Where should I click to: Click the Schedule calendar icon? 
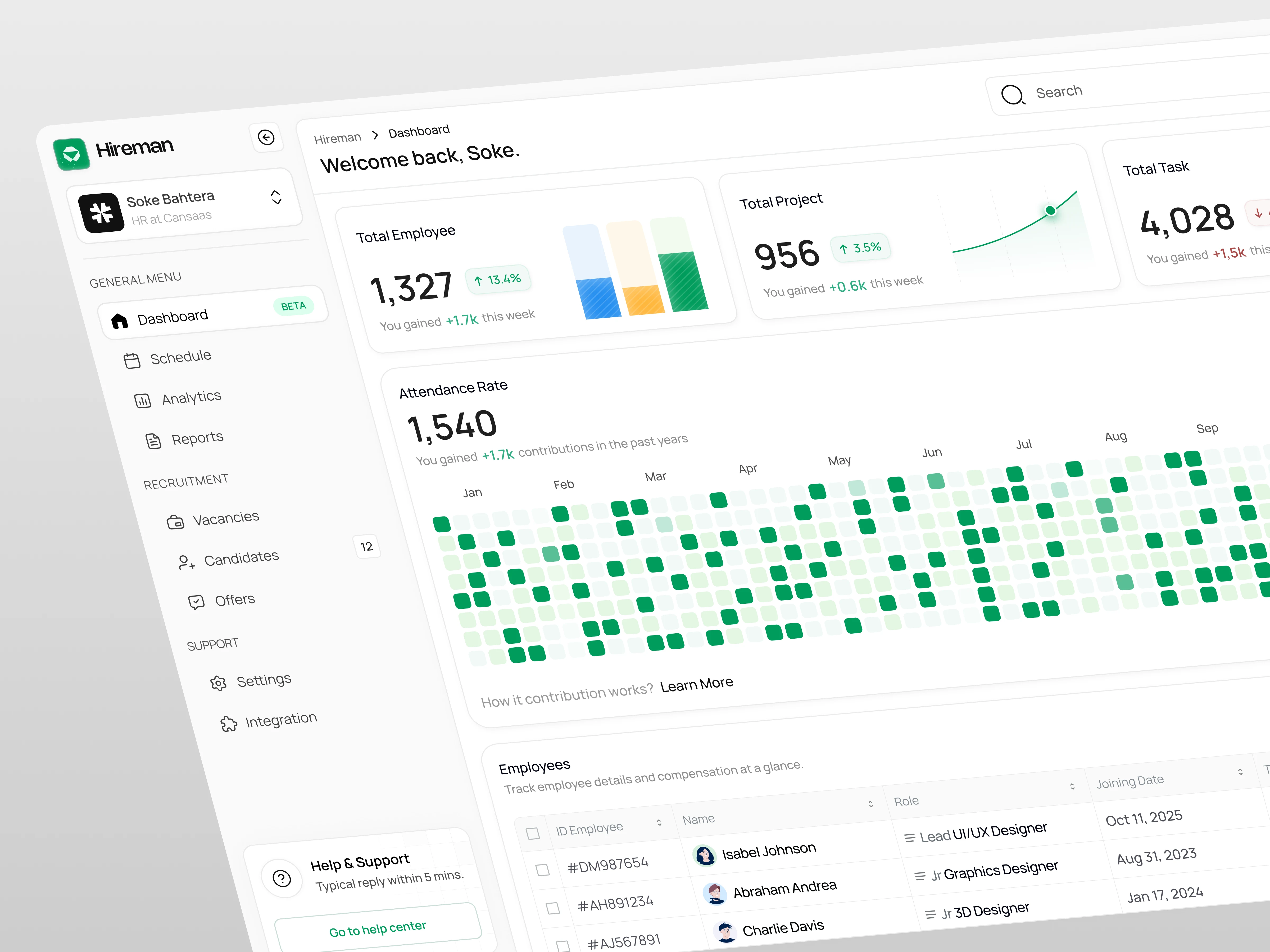132,360
